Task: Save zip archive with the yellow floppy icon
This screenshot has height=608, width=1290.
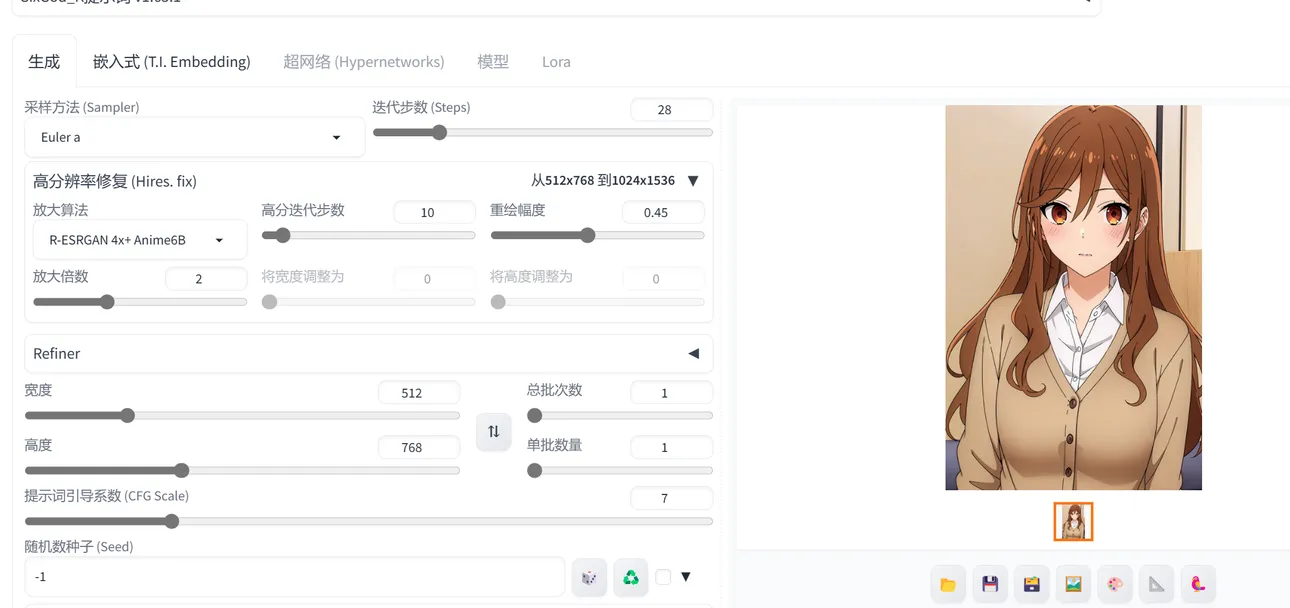Action: coord(1031,584)
